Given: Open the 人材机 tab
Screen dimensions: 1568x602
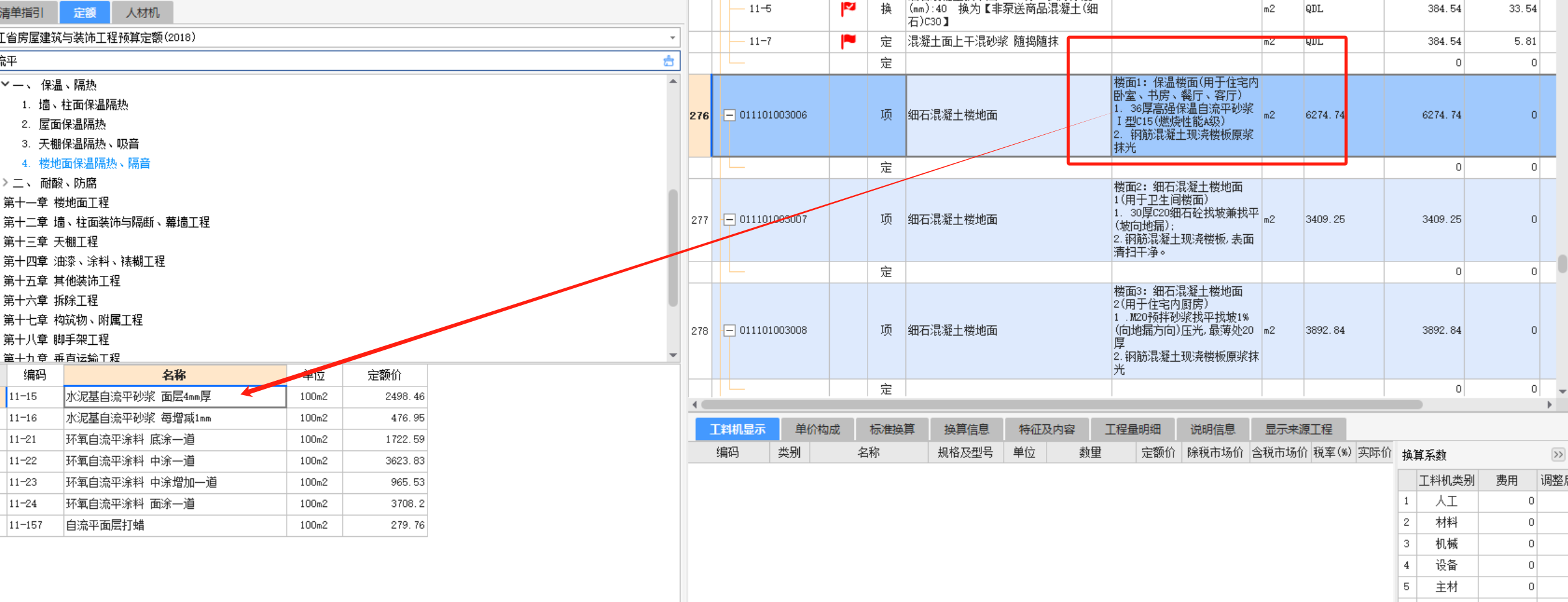Looking at the screenshot, I should click(x=142, y=12).
